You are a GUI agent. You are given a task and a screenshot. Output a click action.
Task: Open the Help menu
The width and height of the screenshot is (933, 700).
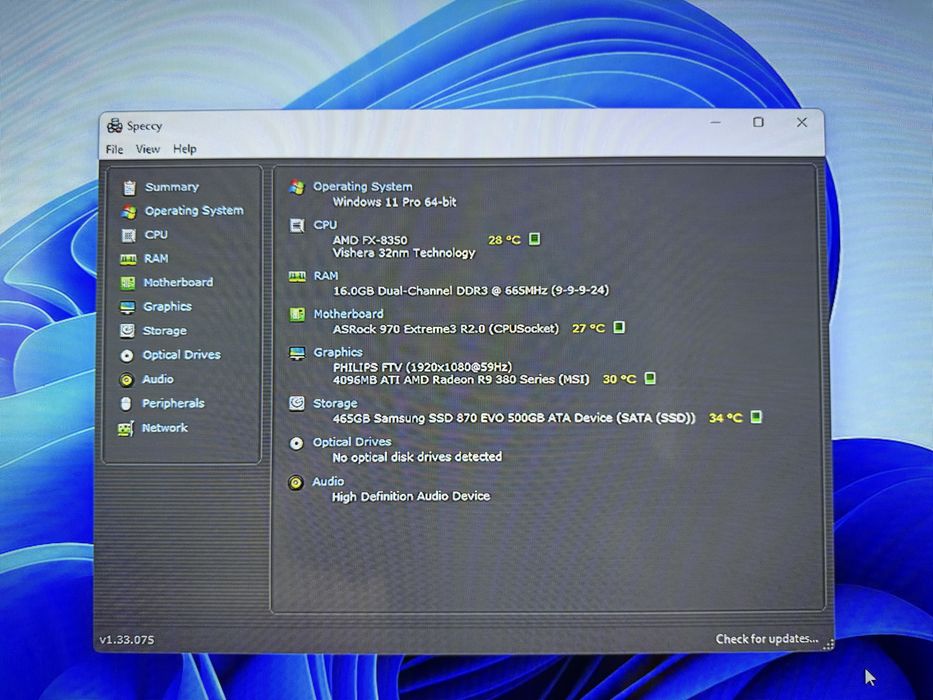click(184, 149)
